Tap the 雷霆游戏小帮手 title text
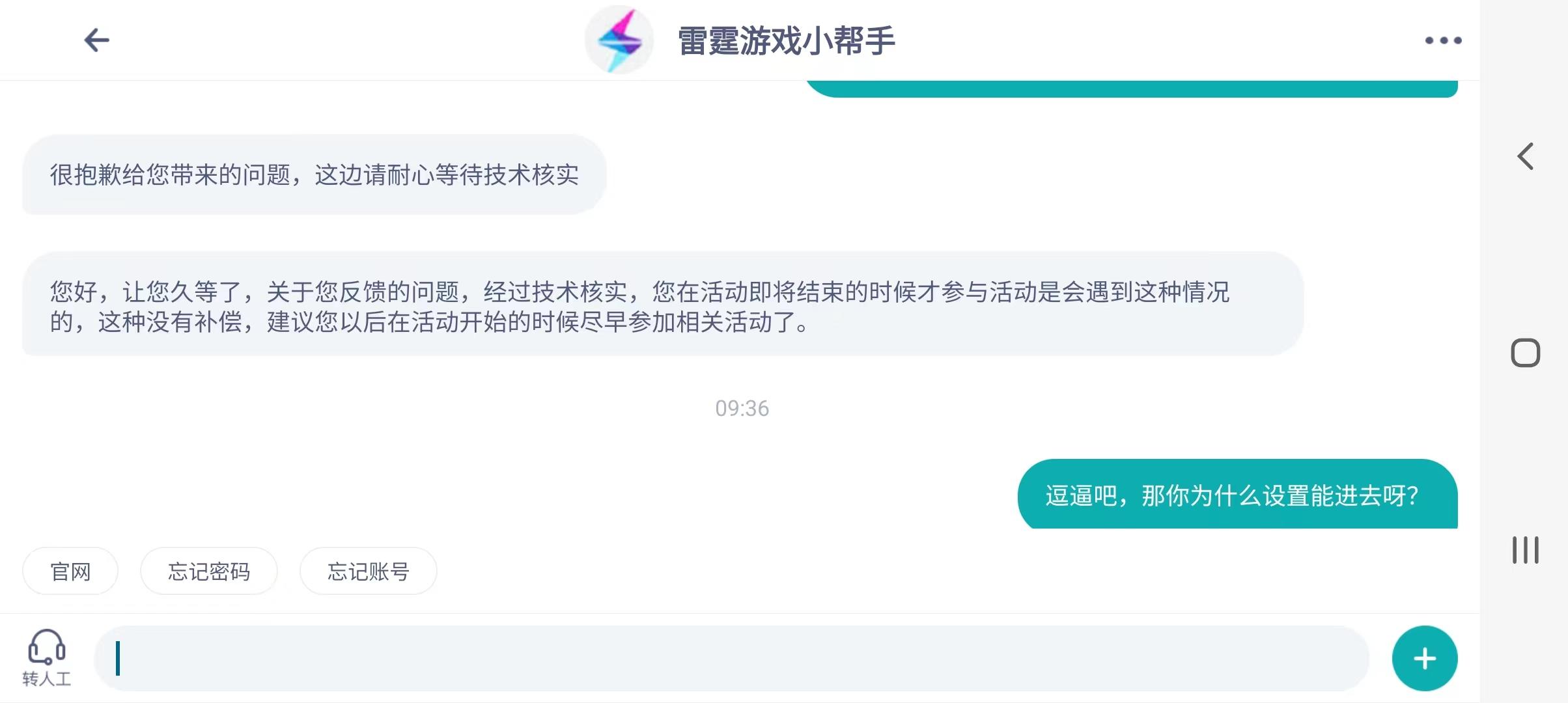Viewport: 1568px width, 703px height. click(787, 40)
